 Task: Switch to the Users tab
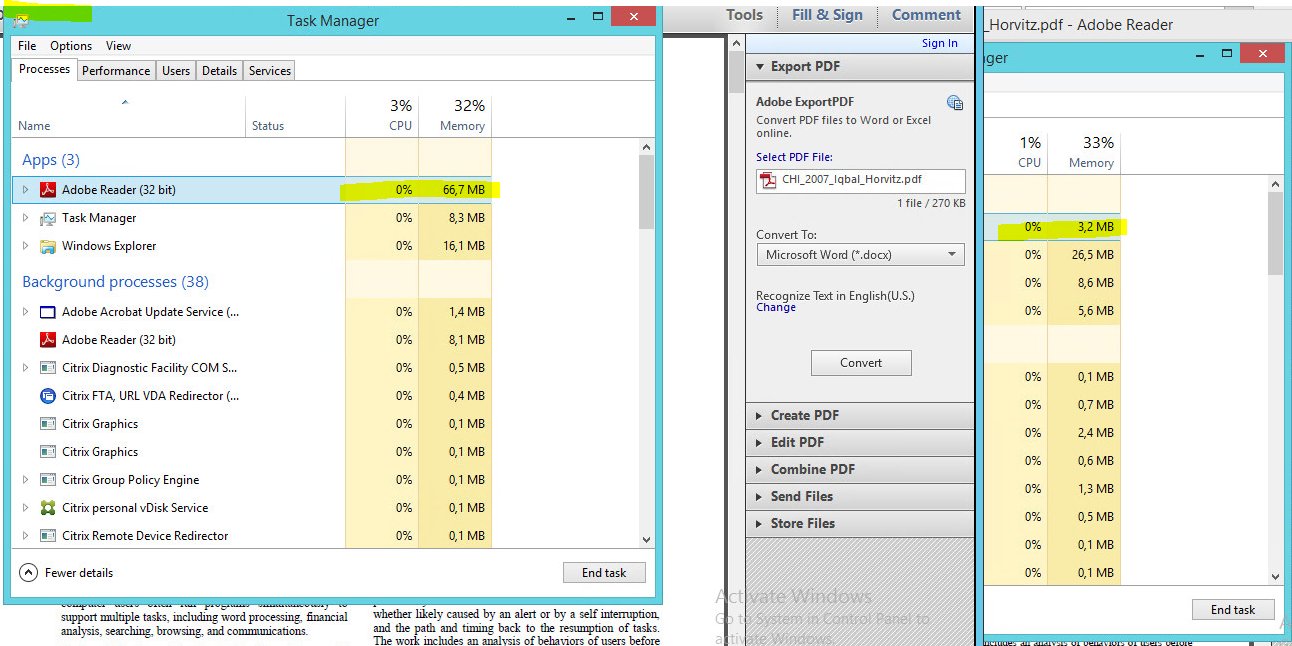pyautogui.click(x=176, y=71)
